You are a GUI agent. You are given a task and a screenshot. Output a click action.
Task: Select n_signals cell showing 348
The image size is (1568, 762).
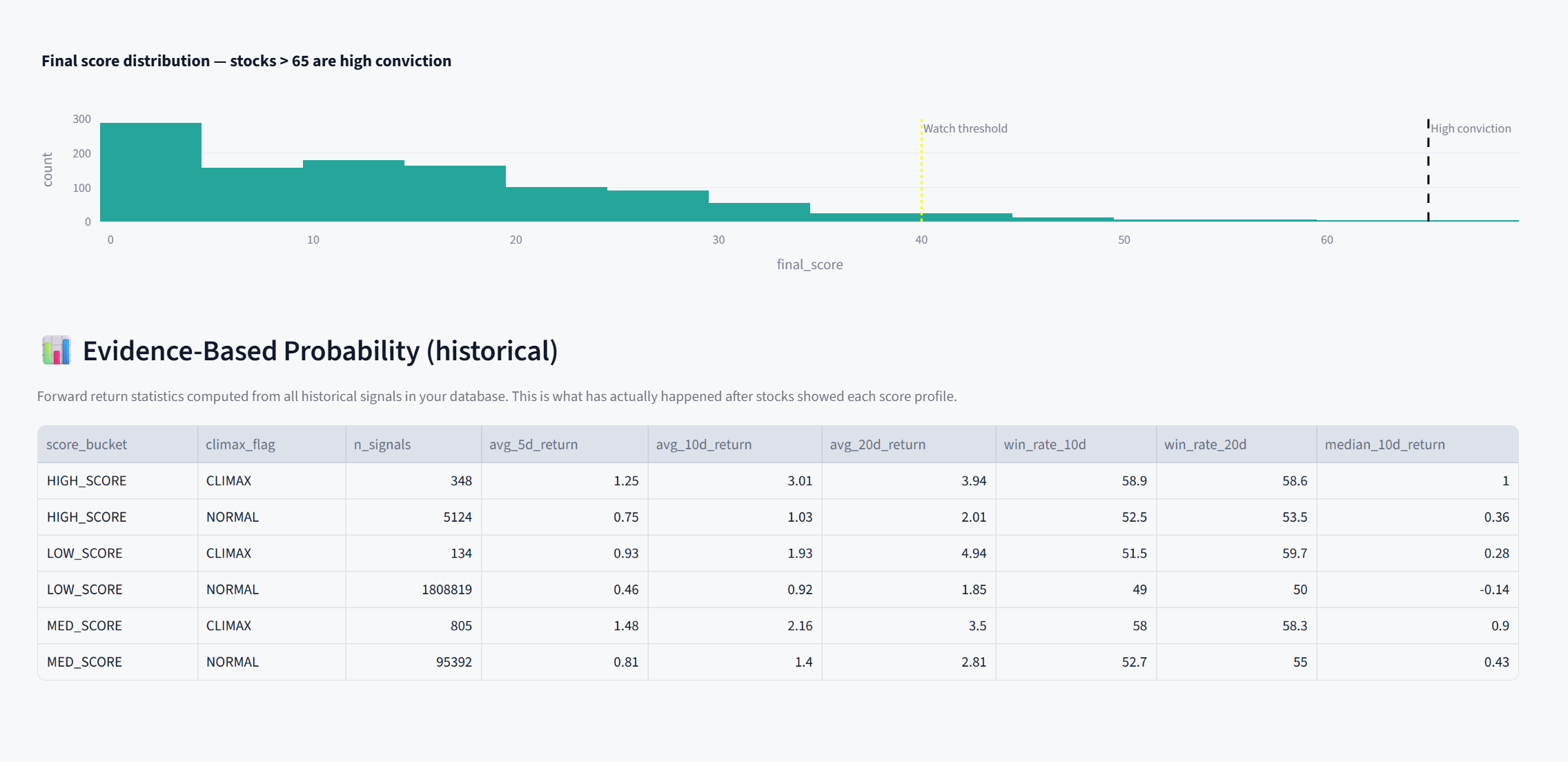[x=413, y=481]
